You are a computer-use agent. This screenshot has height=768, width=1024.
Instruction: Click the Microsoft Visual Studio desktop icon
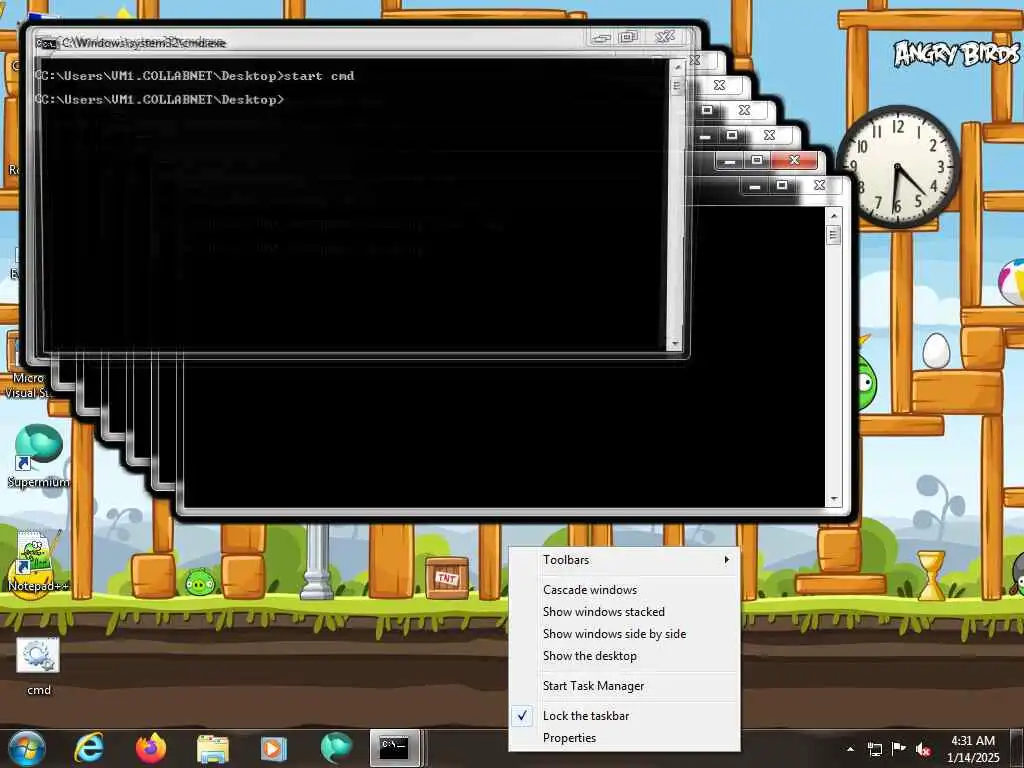tap(27, 366)
